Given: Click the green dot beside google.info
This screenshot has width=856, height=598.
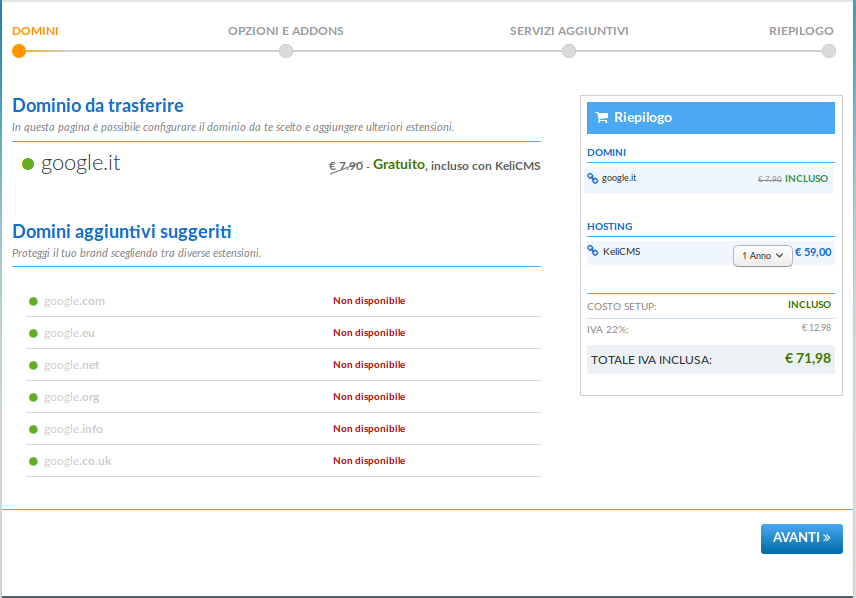Looking at the screenshot, I should pyautogui.click(x=33, y=429).
